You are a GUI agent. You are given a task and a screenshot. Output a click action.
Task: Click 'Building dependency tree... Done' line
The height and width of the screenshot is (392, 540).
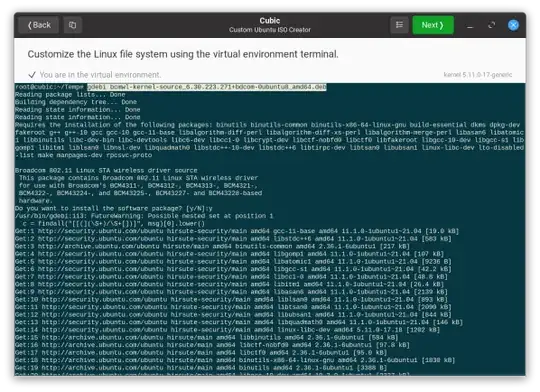(x=76, y=102)
